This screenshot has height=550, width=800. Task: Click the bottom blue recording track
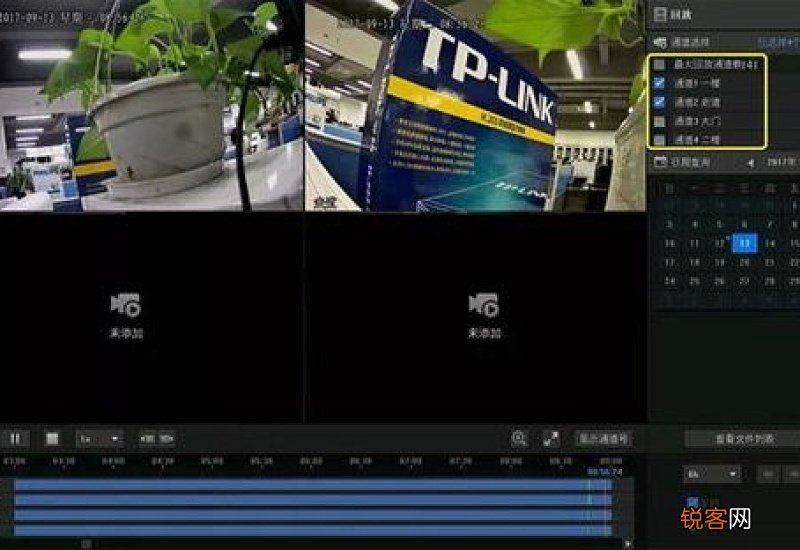tap(313, 531)
